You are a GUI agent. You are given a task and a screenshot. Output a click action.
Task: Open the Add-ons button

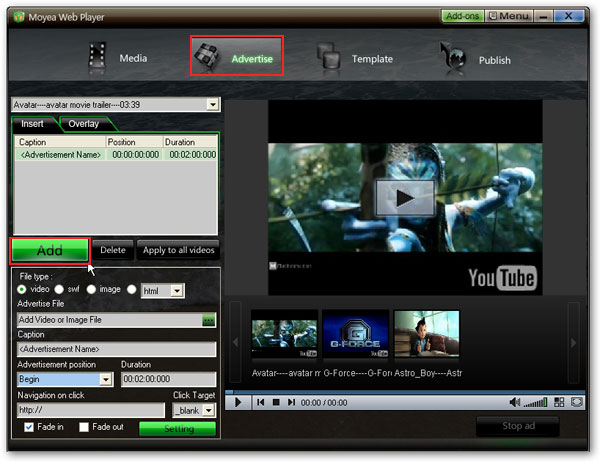coord(462,16)
